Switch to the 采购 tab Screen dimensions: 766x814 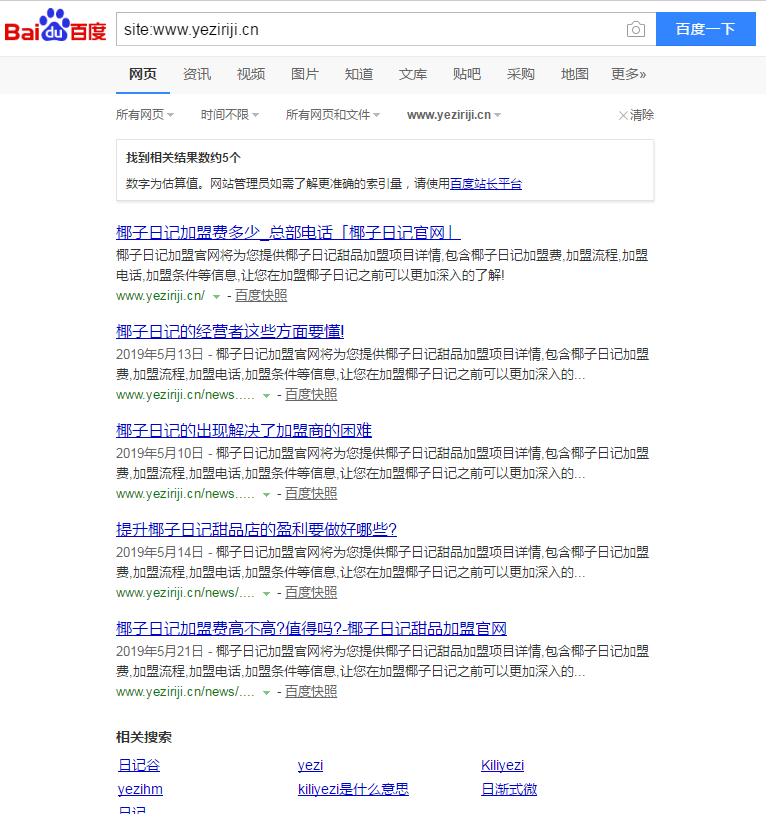tap(521, 74)
